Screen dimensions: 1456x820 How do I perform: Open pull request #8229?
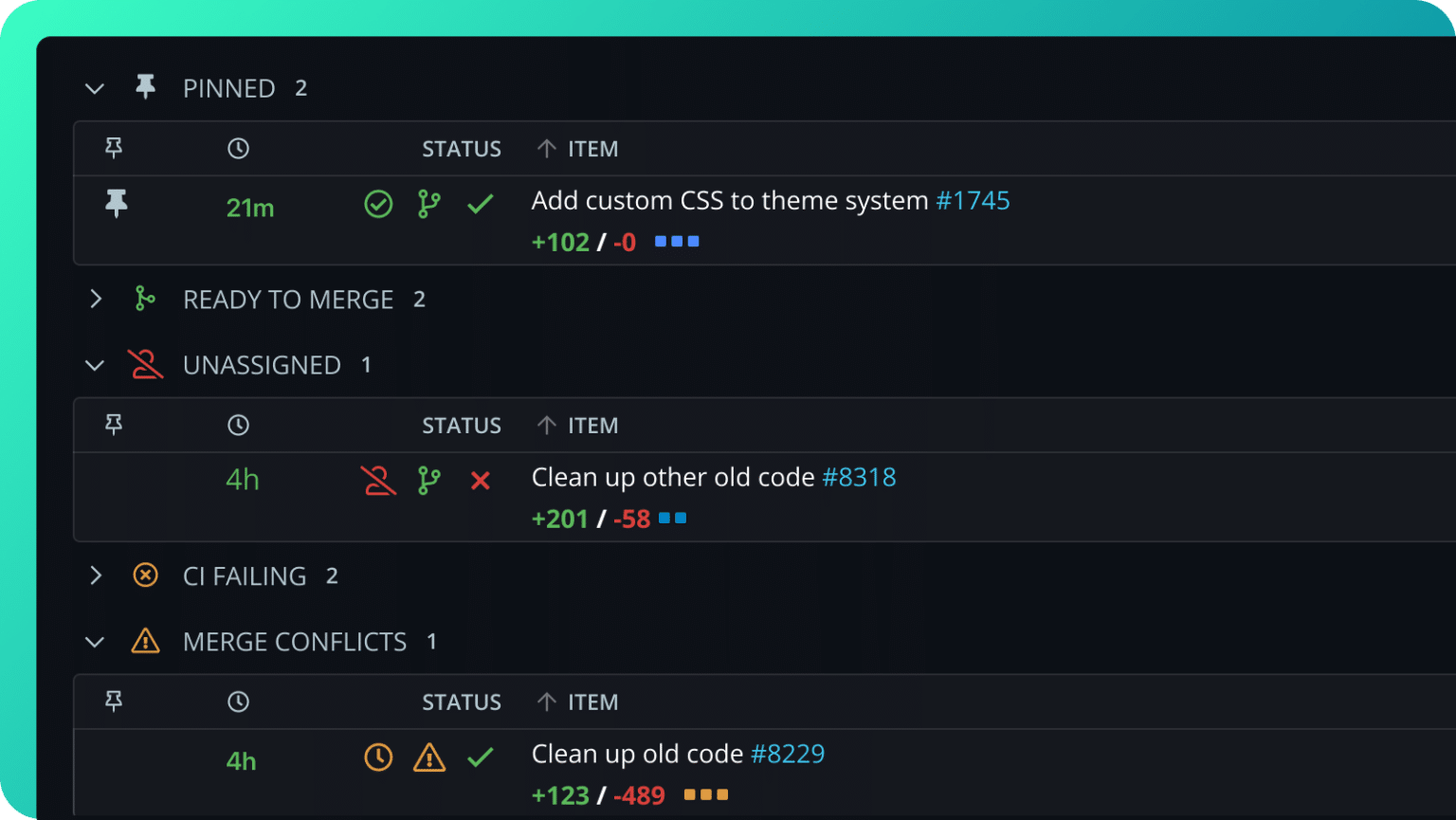(788, 754)
